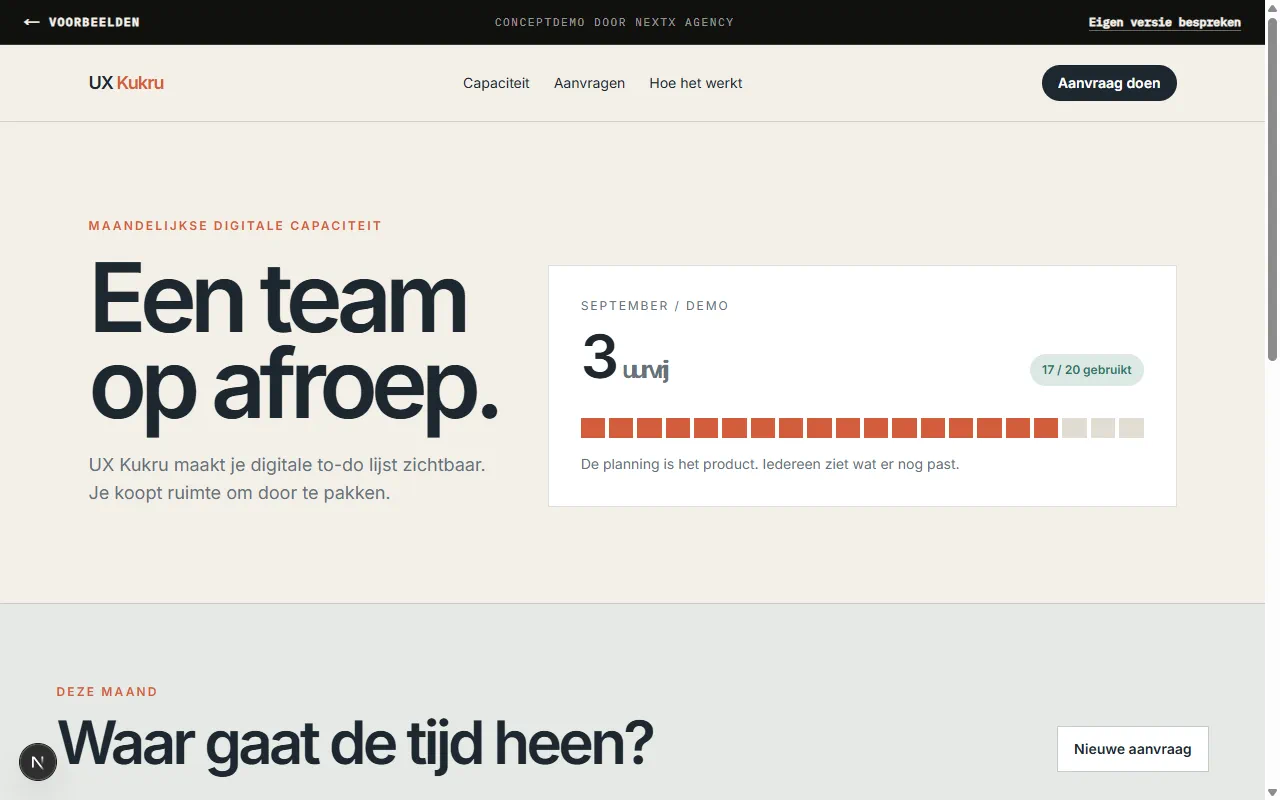Click the orange capacity usage block bar
Image resolution: width=1280 pixels, height=800 pixels.
click(x=862, y=428)
